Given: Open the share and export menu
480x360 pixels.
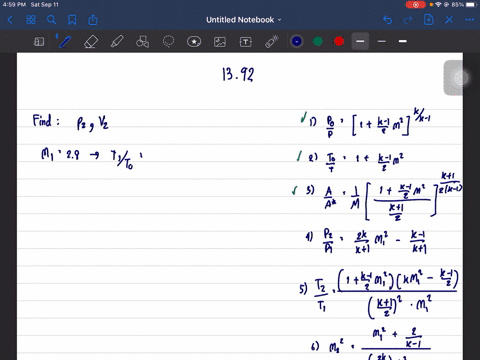Looking at the screenshot, I should (x=93, y=20).
